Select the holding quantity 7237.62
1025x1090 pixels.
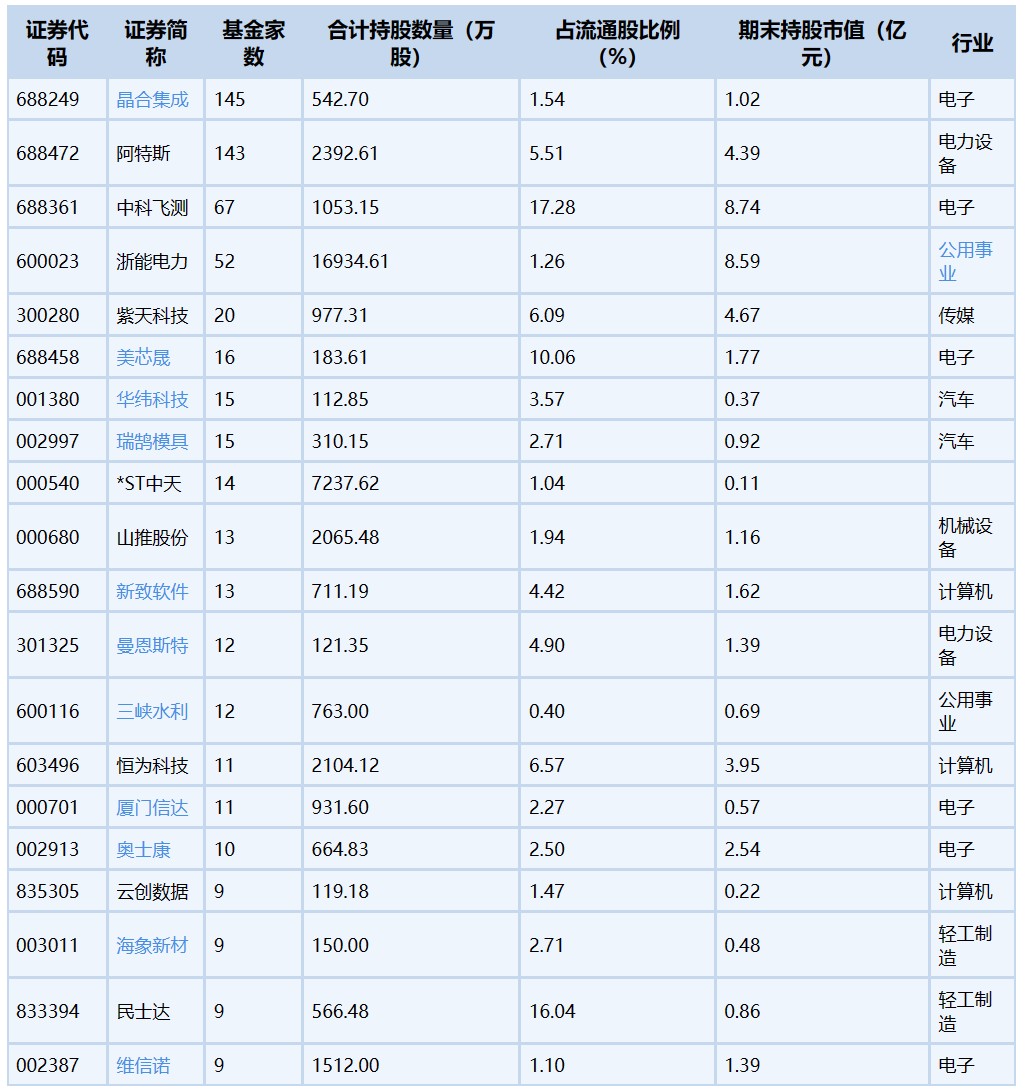pyautogui.click(x=346, y=483)
